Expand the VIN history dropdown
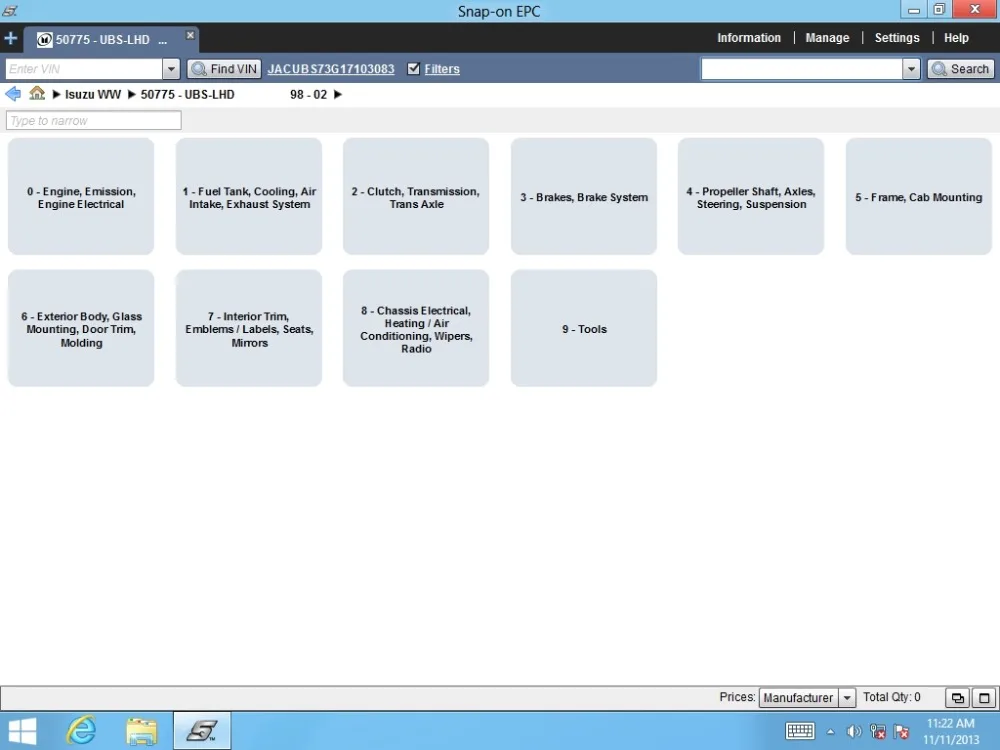This screenshot has width=1000, height=750. 171,69
